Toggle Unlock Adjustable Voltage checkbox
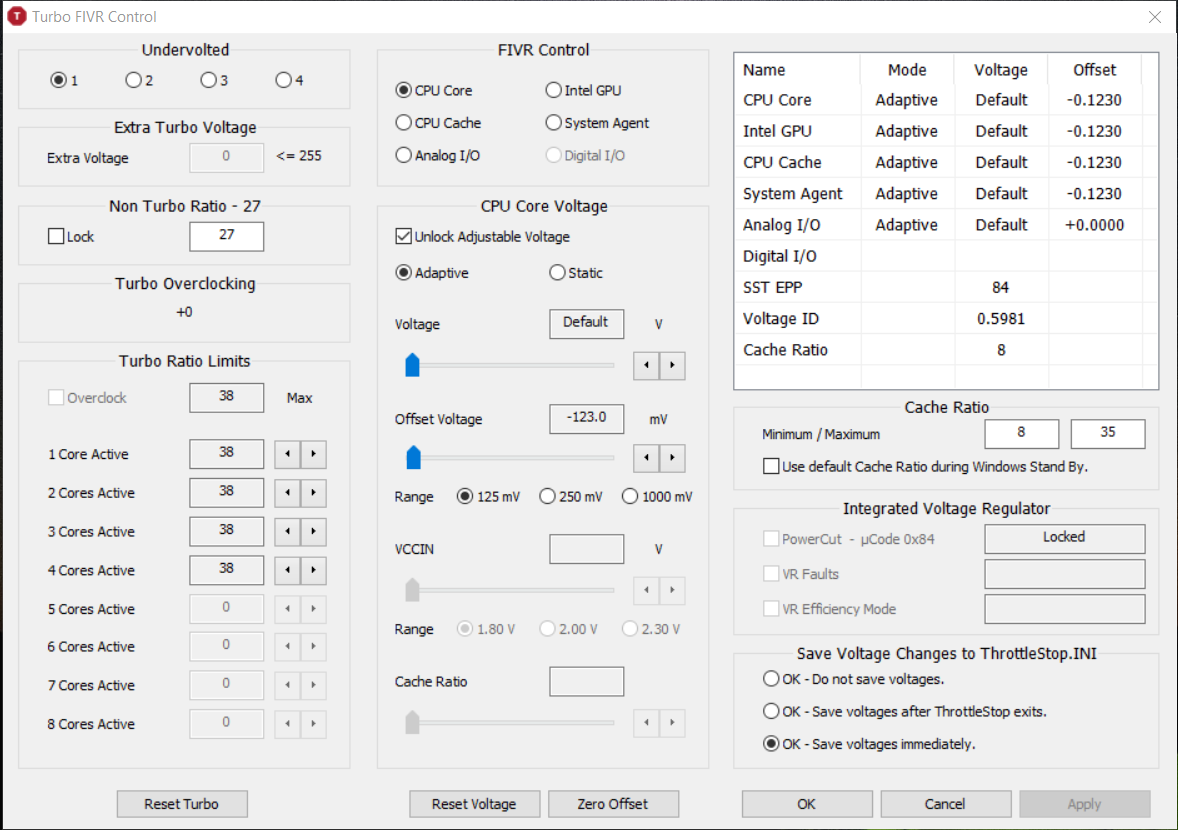This screenshot has width=1178, height=830. (403, 237)
